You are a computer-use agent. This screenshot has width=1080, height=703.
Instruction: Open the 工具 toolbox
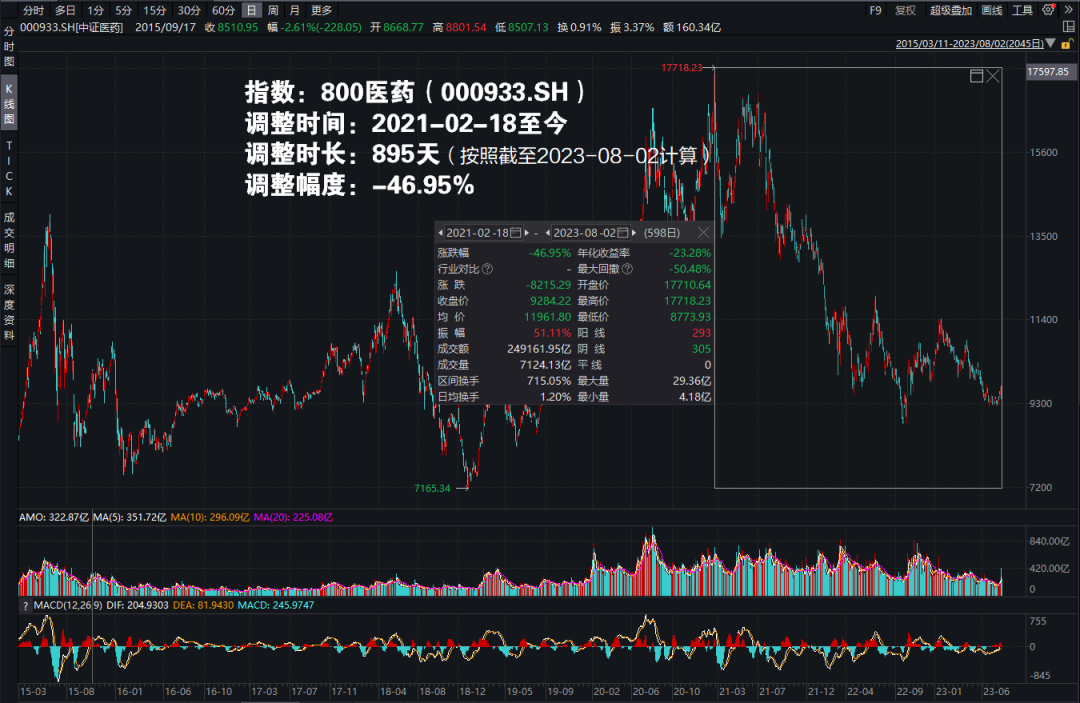pos(1023,9)
